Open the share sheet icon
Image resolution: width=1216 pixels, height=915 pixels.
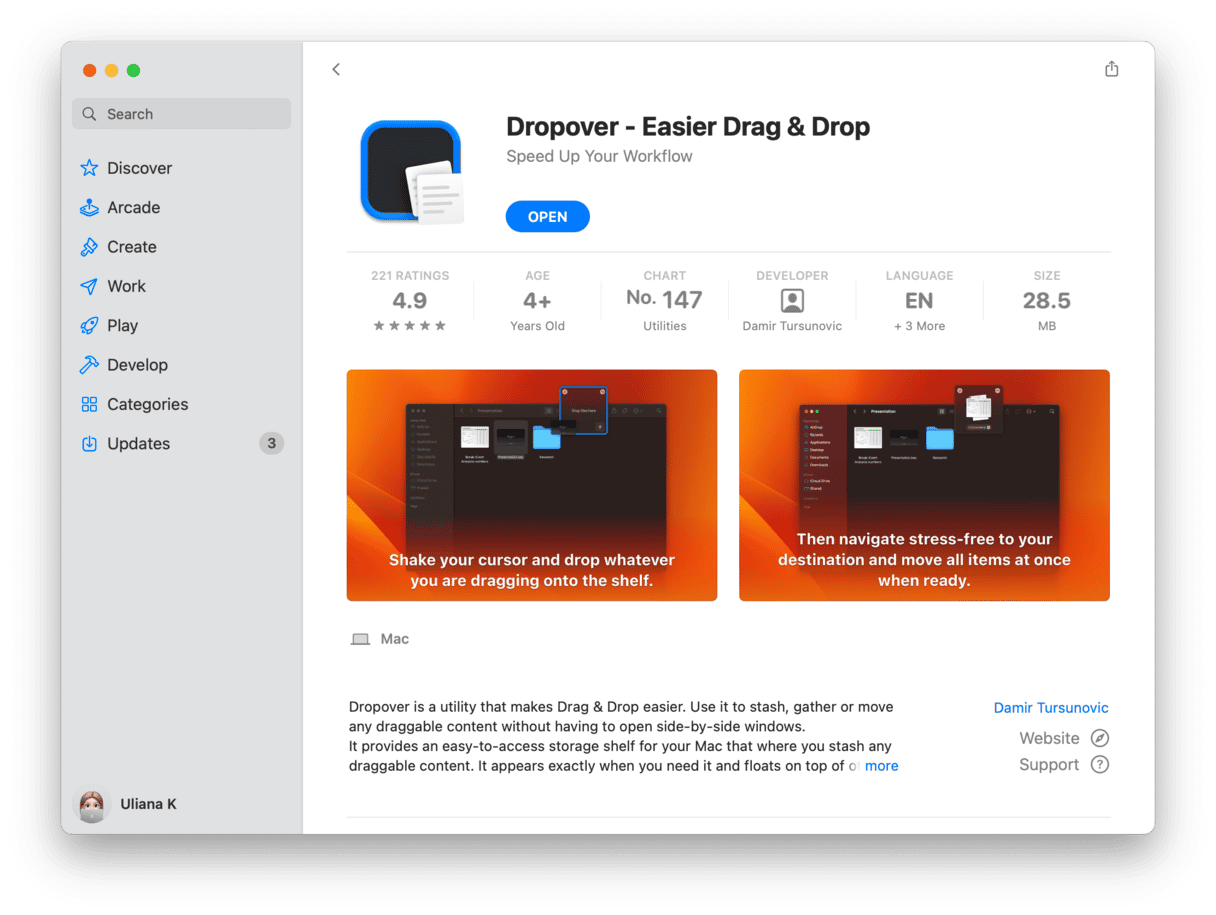pos(1111,69)
